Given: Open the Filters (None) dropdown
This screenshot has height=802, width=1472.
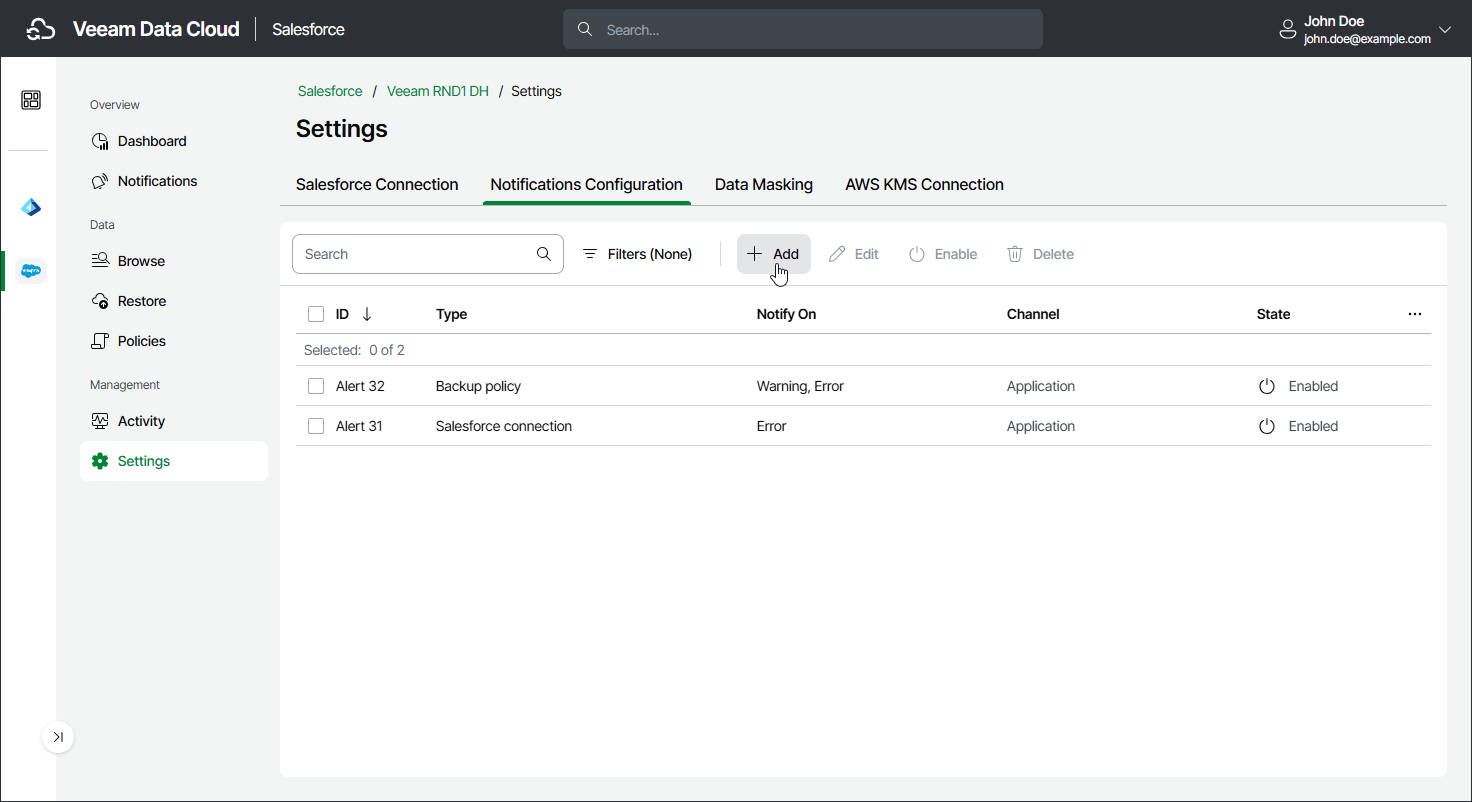Looking at the screenshot, I should [x=638, y=254].
